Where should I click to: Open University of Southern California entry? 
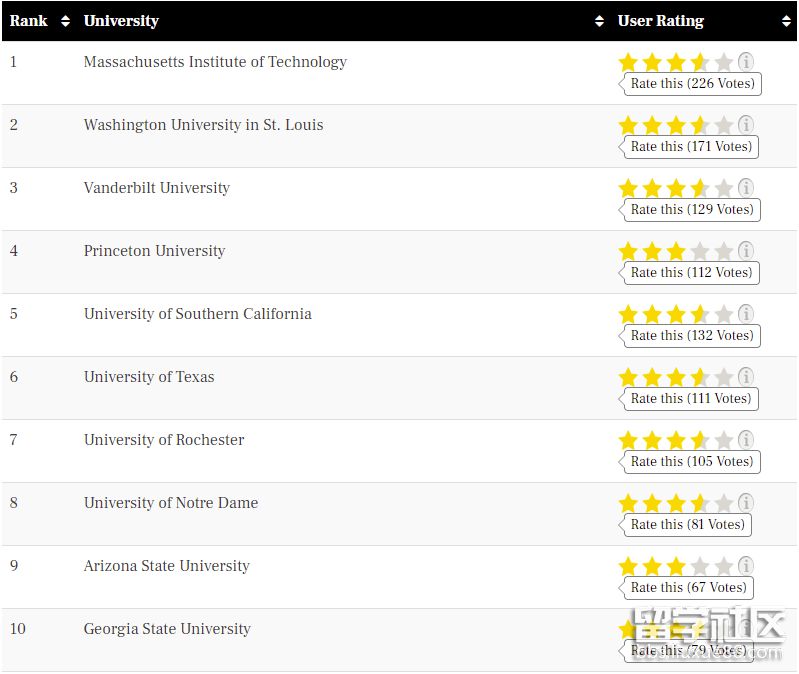tap(197, 314)
